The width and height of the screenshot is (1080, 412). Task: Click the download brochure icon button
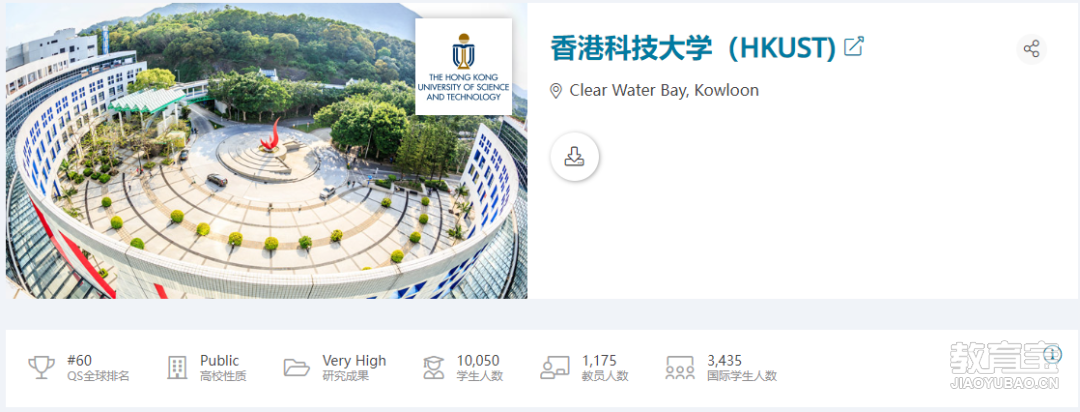[574, 157]
